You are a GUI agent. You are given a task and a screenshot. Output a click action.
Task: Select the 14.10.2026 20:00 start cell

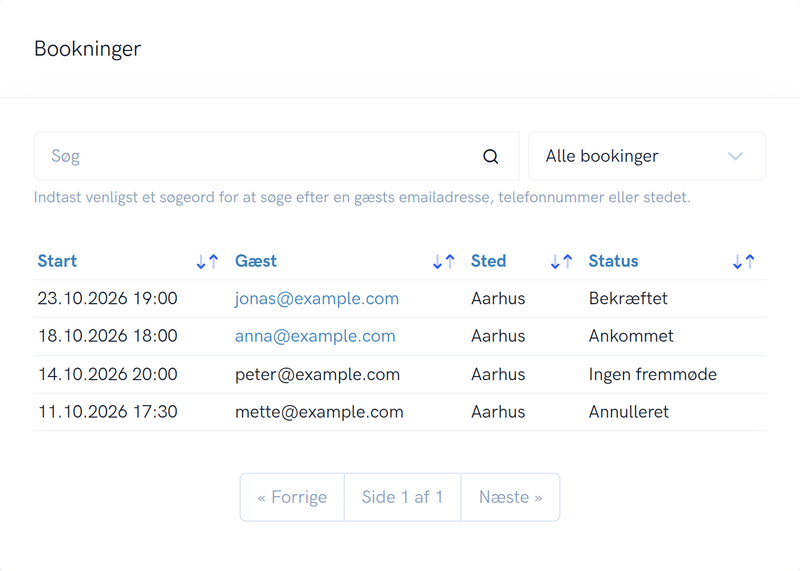(x=108, y=374)
